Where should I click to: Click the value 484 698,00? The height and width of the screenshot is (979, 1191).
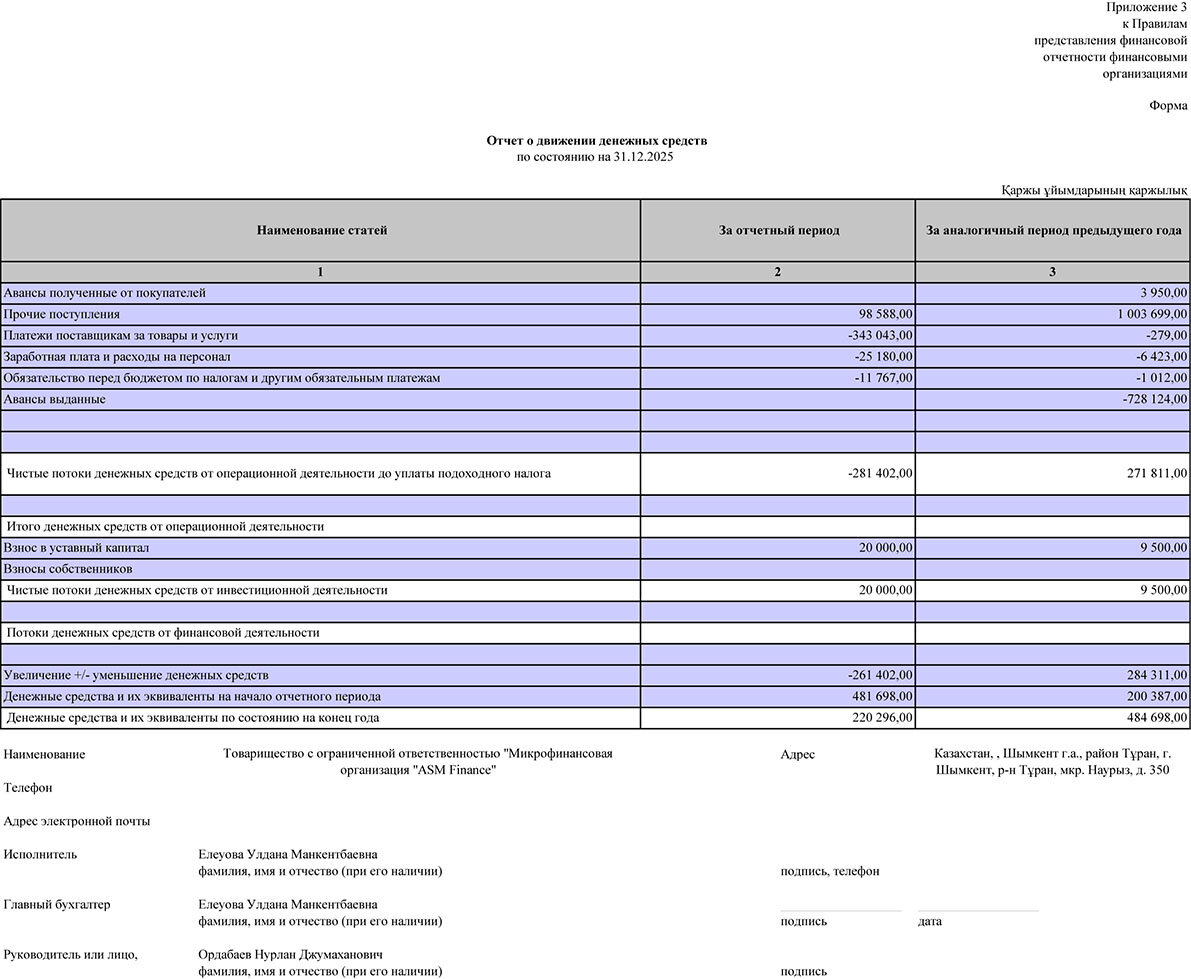(x=1157, y=718)
